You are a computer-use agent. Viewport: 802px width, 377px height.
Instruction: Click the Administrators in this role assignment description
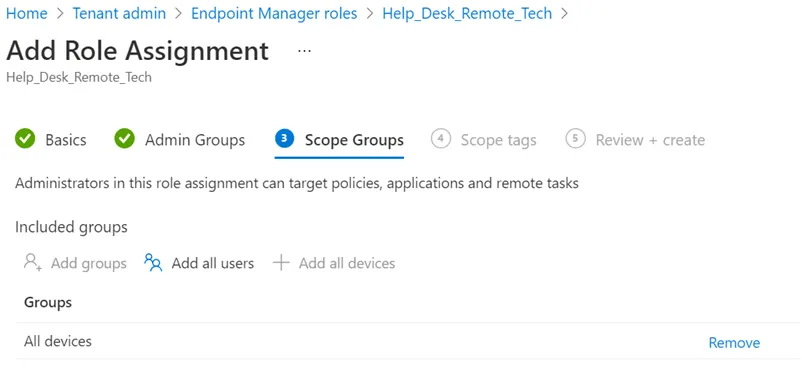(x=297, y=183)
